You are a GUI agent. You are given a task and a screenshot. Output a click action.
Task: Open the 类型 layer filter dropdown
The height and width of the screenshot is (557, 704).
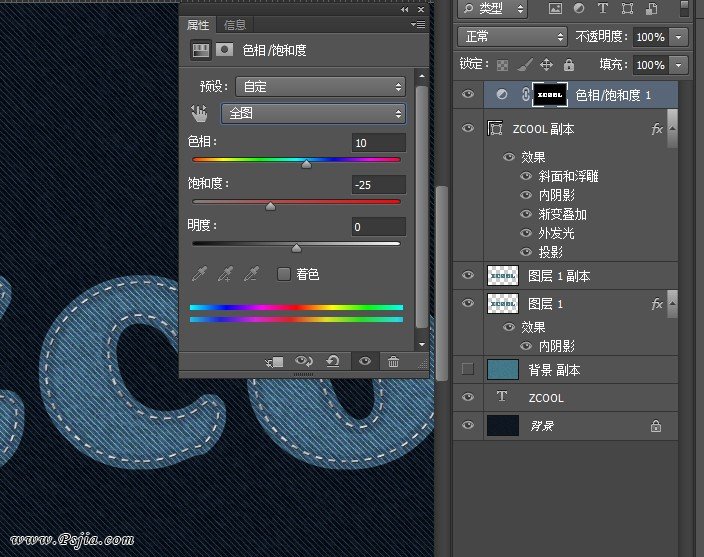493,9
